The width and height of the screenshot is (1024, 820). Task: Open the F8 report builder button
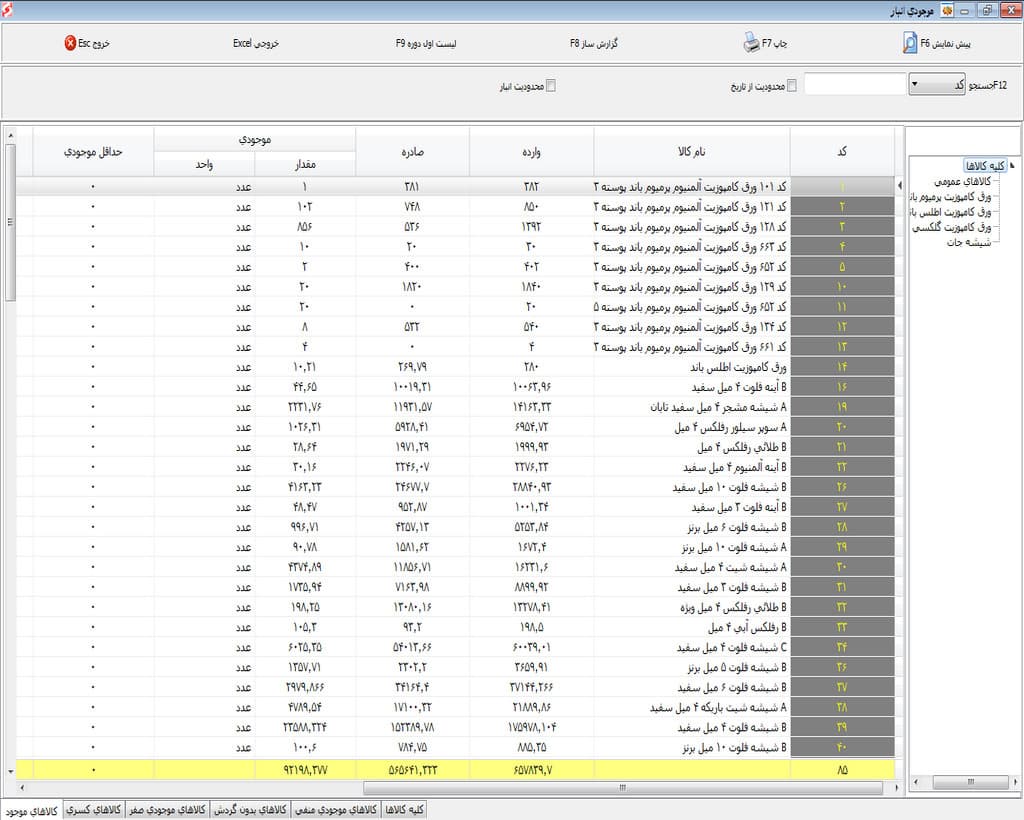click(x=594, y=43)
